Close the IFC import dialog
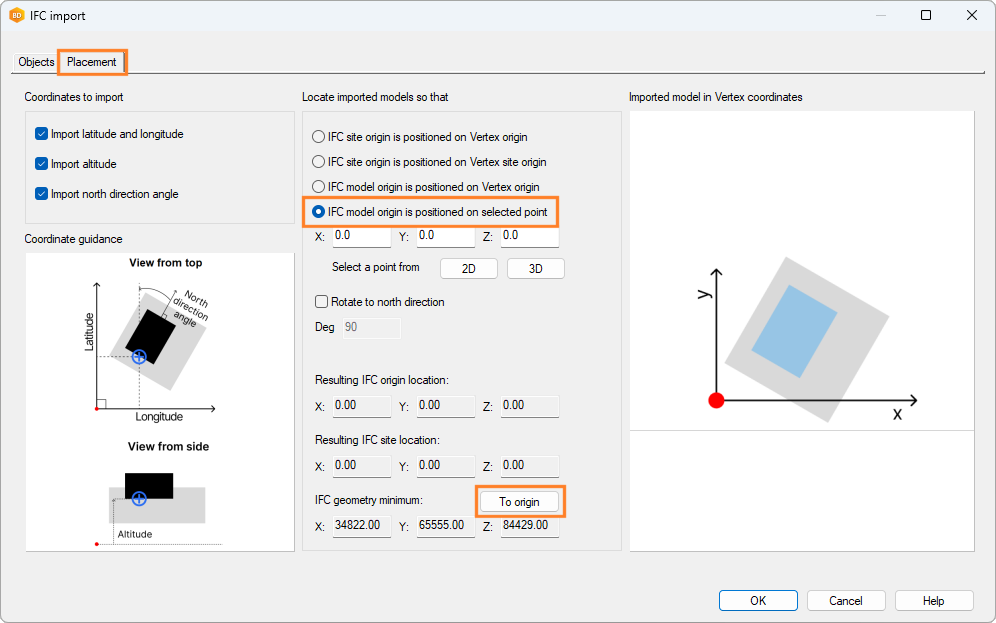996x623 pixels. coord(971,15)
